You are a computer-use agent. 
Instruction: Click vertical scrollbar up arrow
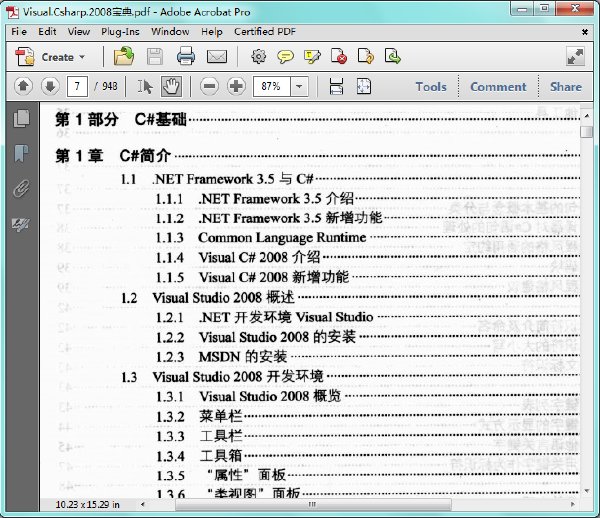click(x=587, y=116)
